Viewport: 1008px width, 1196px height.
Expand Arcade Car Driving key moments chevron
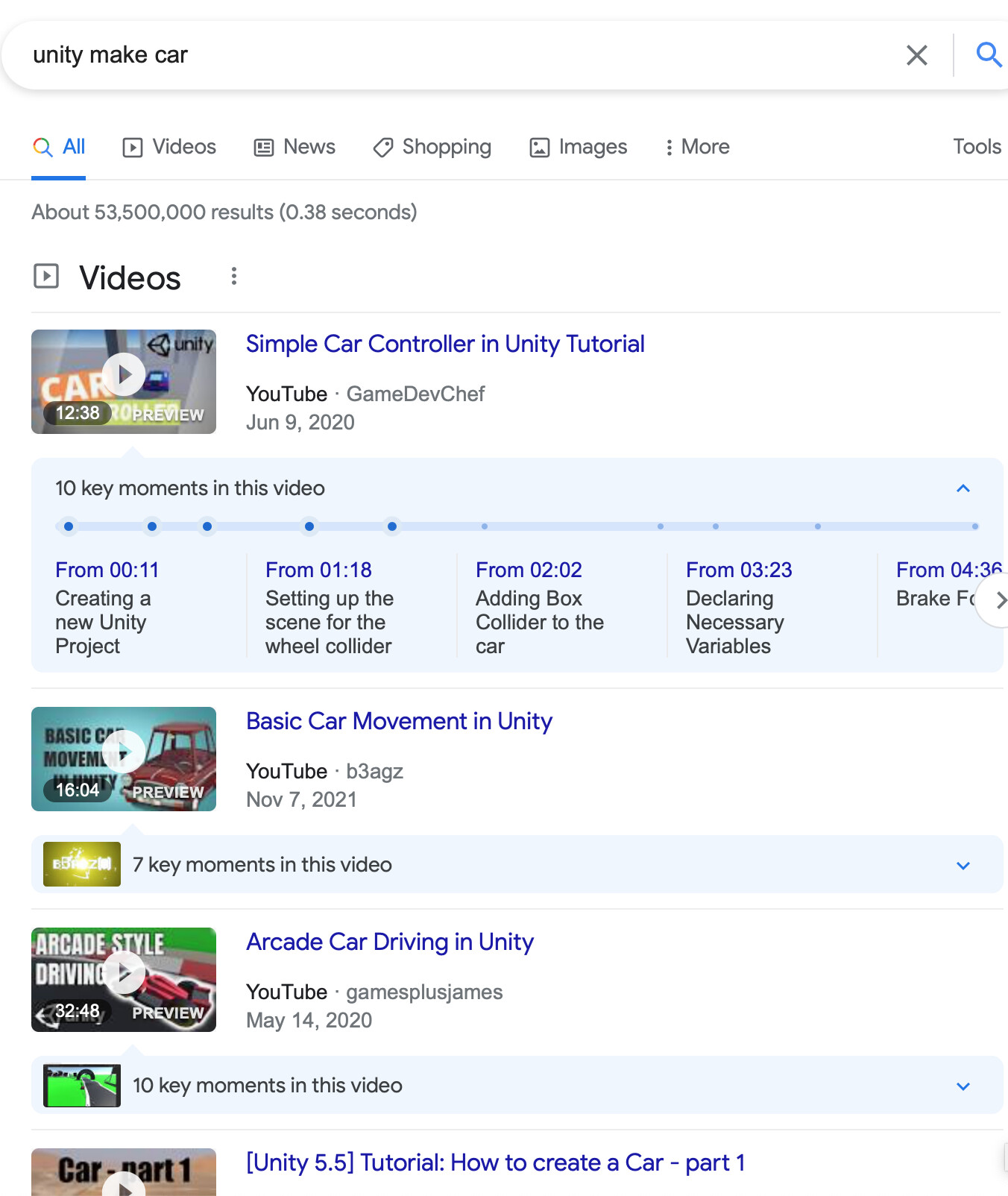point(963,1086)
